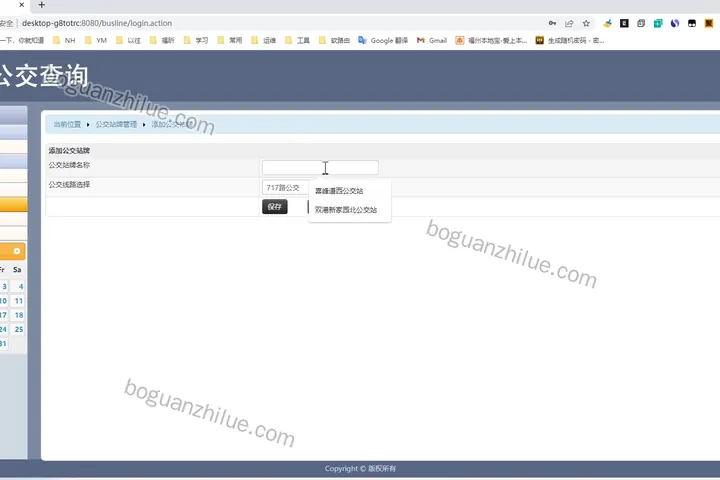Select calendar date 11
Screen dimensions: 720x480
coord(18,300)
